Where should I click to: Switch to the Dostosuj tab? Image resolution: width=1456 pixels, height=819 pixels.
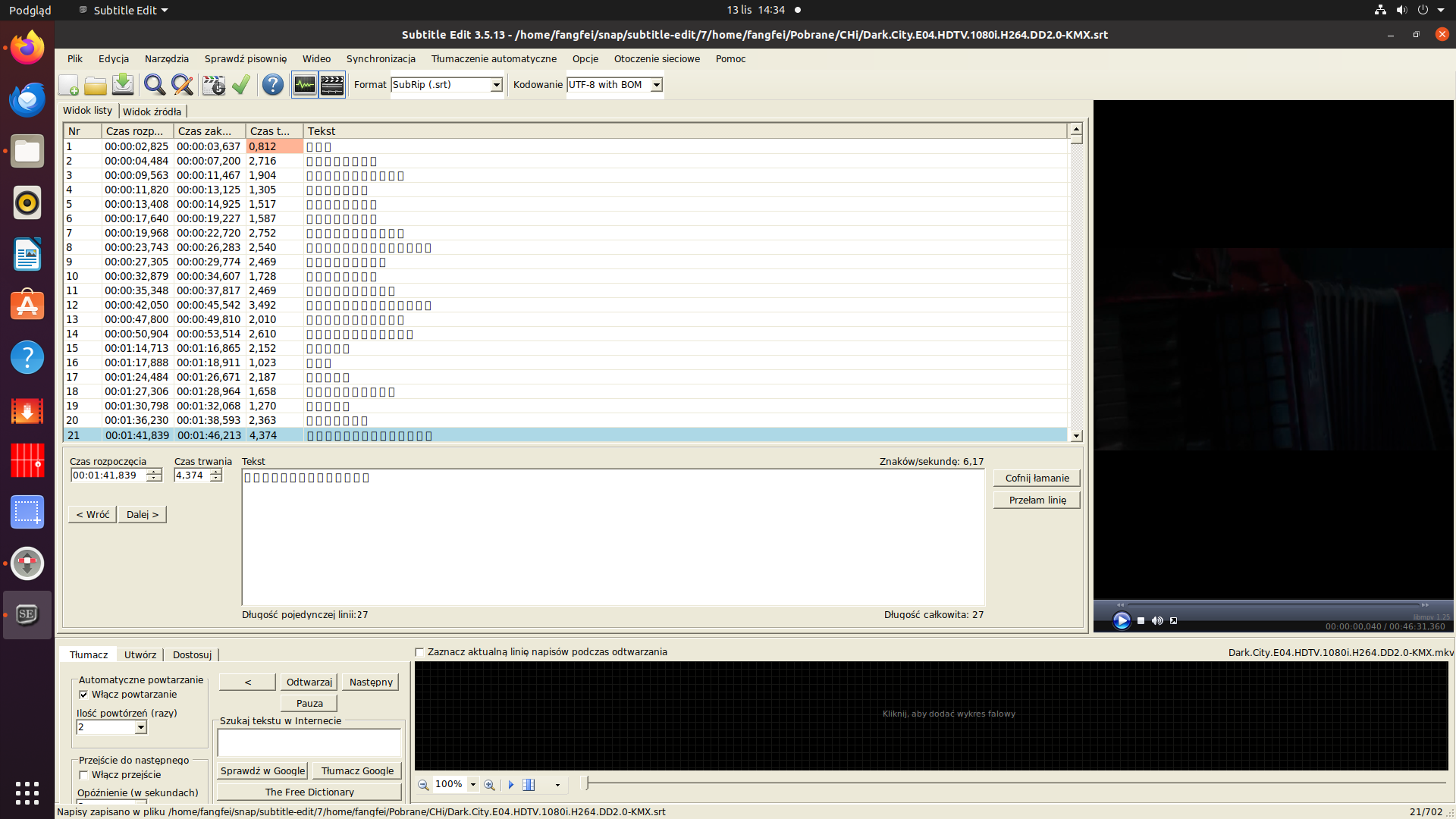[x=192, y=654]
